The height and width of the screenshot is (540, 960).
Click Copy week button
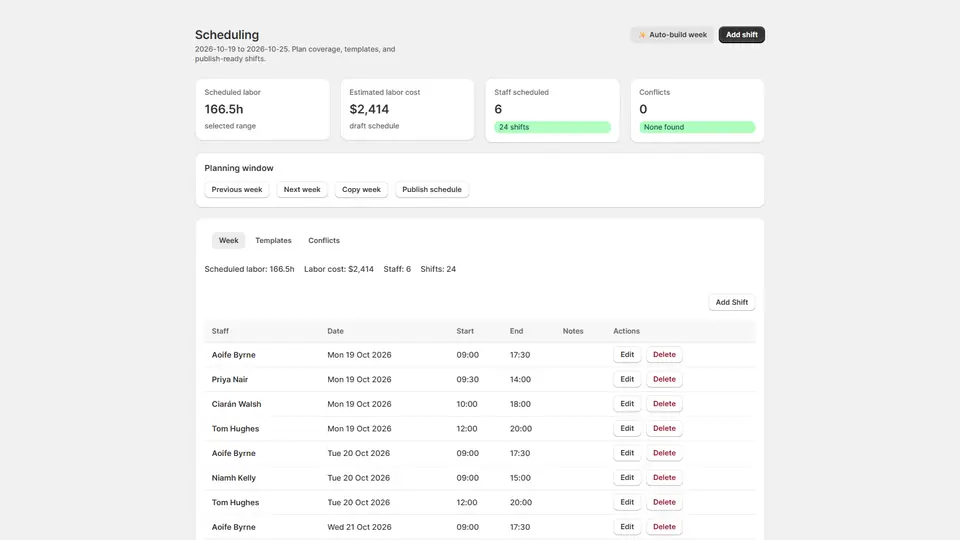[361, 190]
